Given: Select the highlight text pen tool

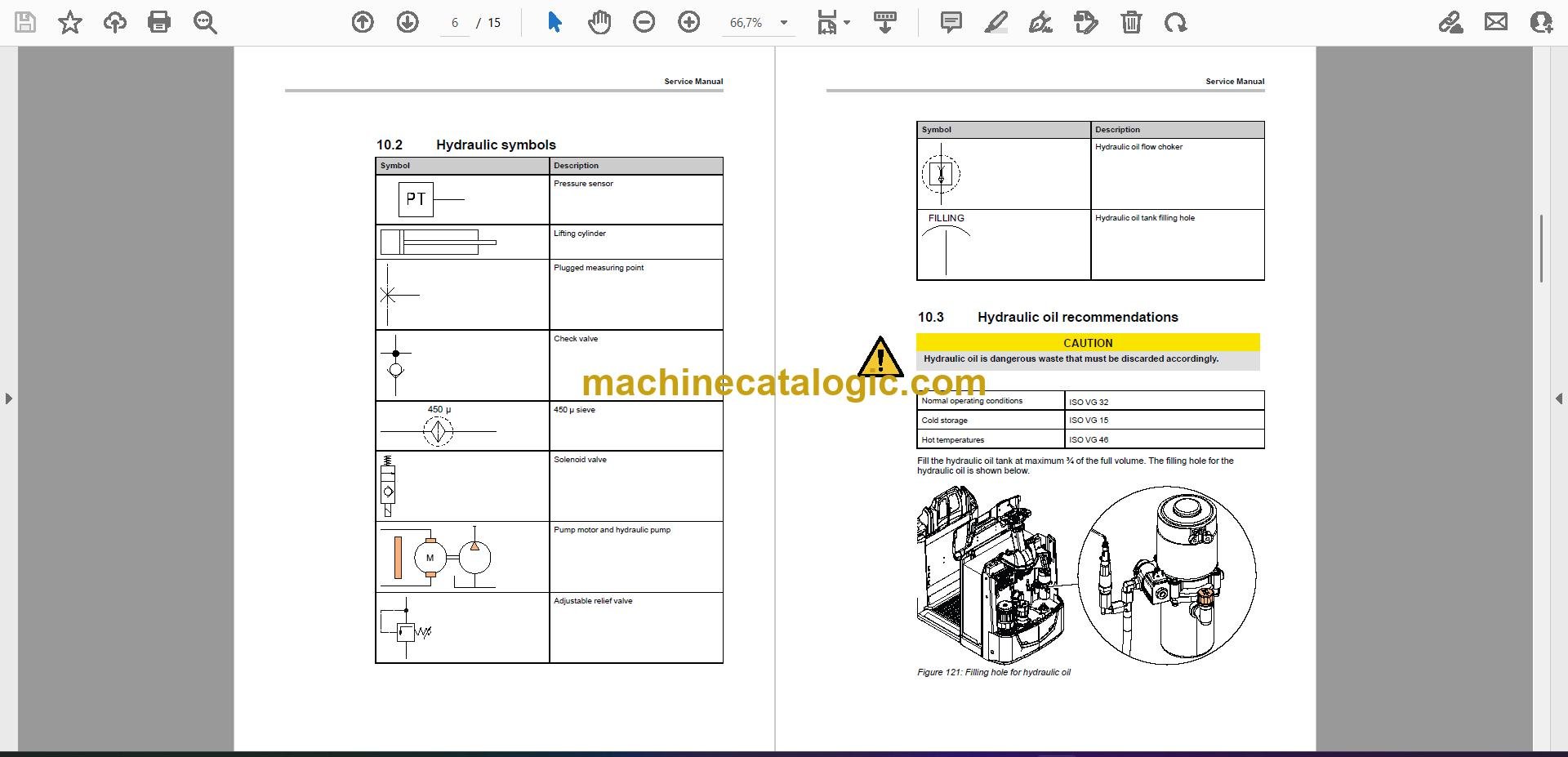Looking at the screenshot, I should click(x=996, y=22).
